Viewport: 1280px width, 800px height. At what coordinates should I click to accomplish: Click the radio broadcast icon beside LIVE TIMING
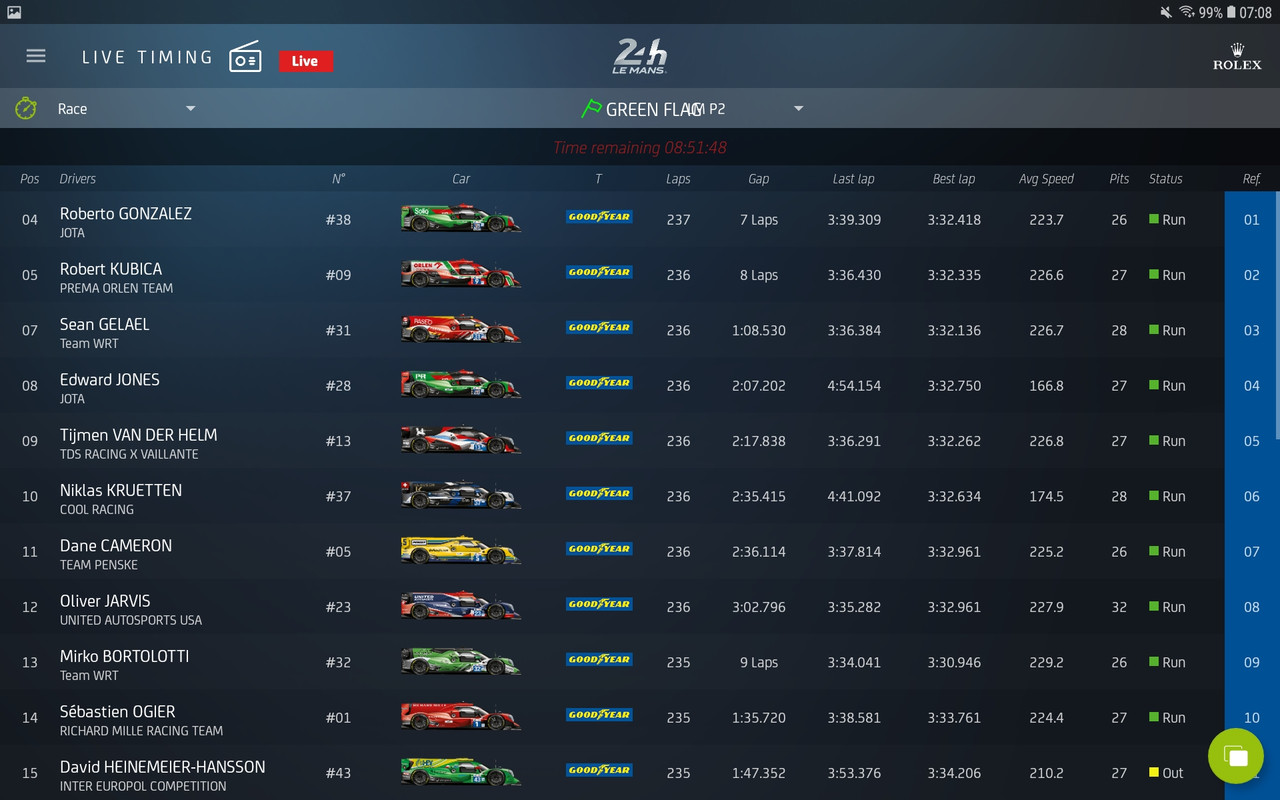(x=246, y=56)
